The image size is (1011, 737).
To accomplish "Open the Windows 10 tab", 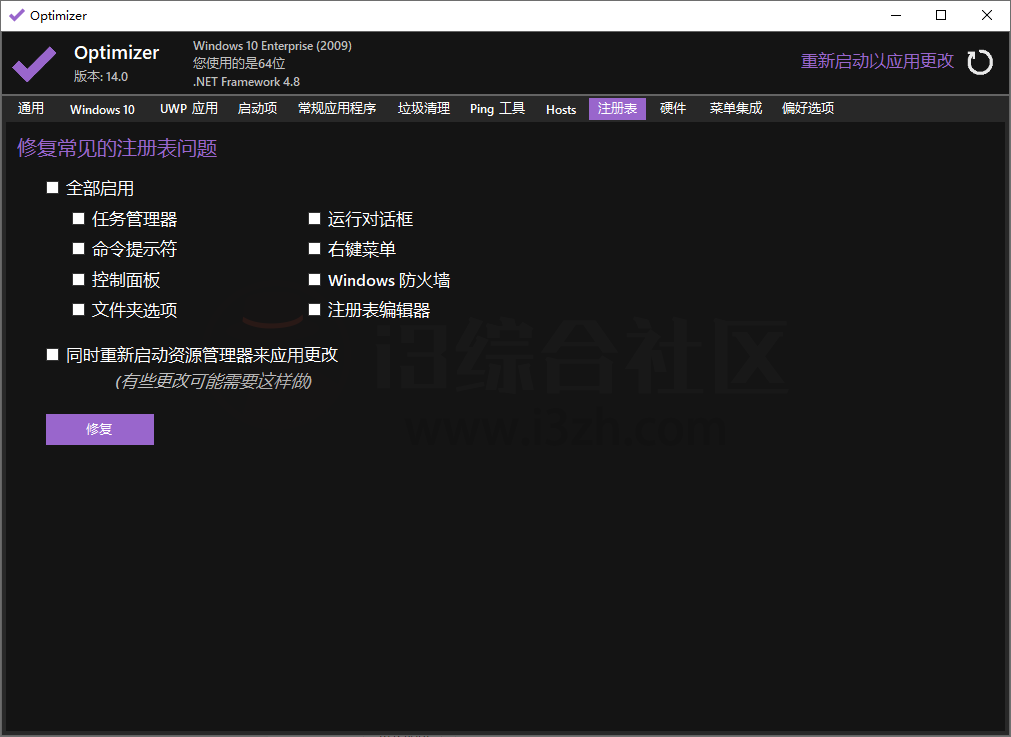I will tap(102, 108).
